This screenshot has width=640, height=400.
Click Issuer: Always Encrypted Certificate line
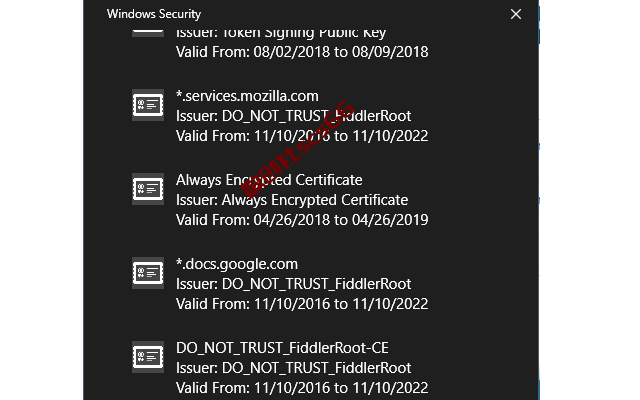(x=292, y=200)
